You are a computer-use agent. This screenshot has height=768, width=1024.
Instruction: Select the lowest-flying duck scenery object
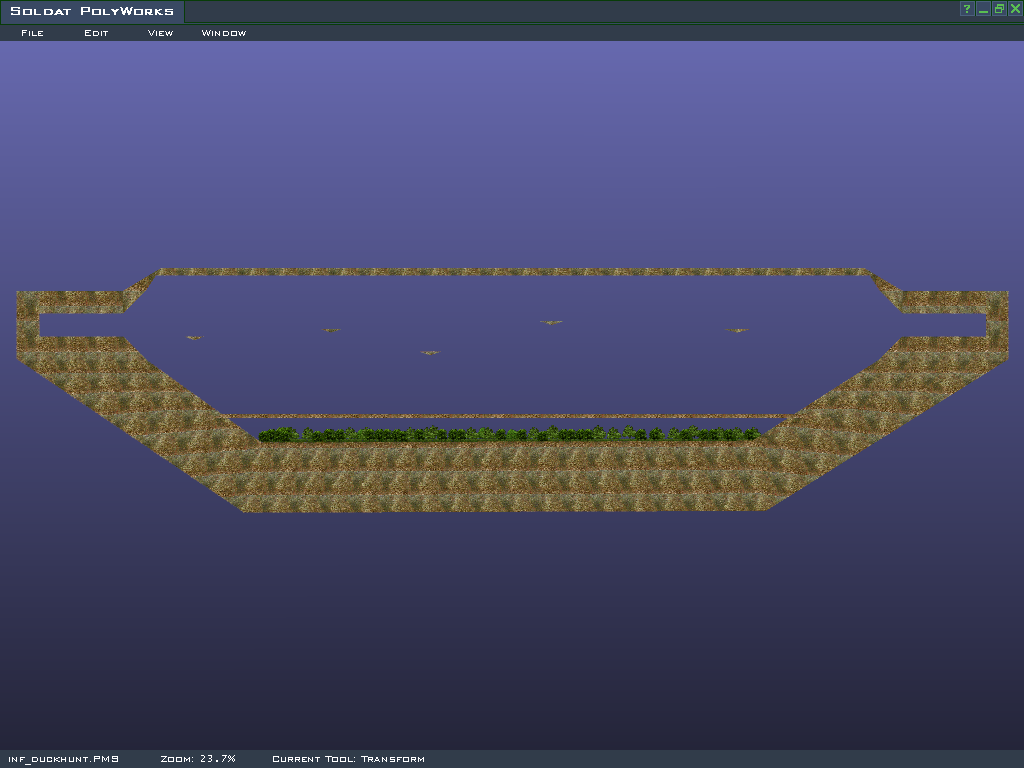(x=430, y=352)
